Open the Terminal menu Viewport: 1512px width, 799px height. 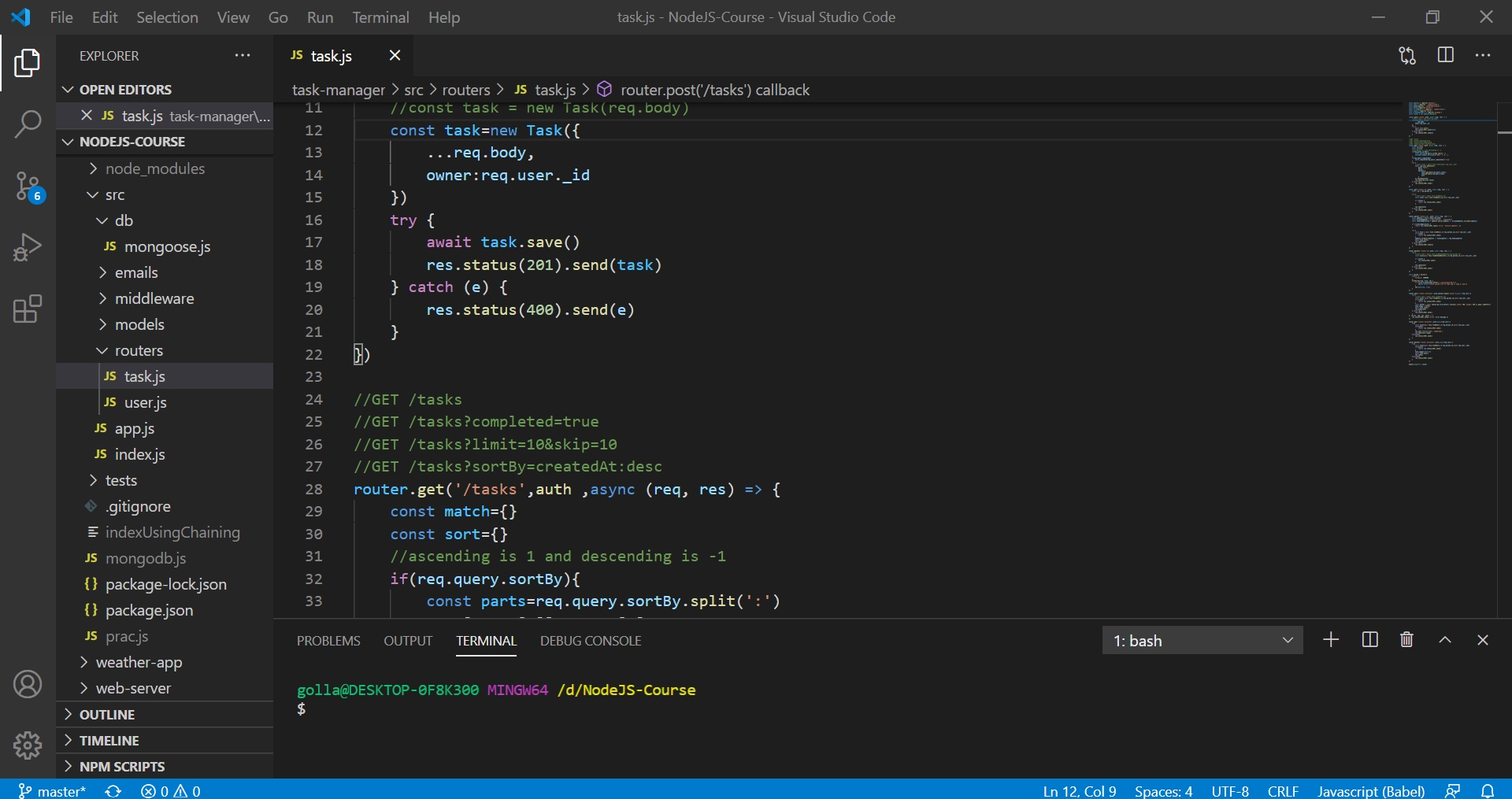pyautogui.click(x=380, y=17)
